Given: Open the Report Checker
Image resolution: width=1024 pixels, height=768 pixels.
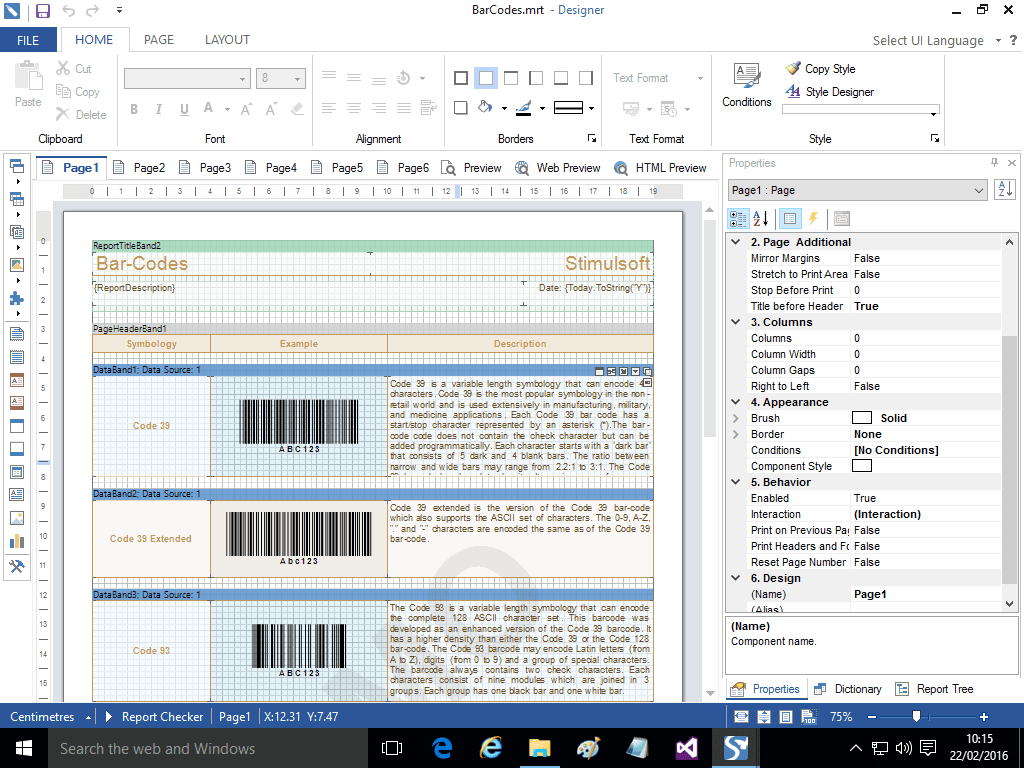Looking at the screenshot, I should 154,716.
